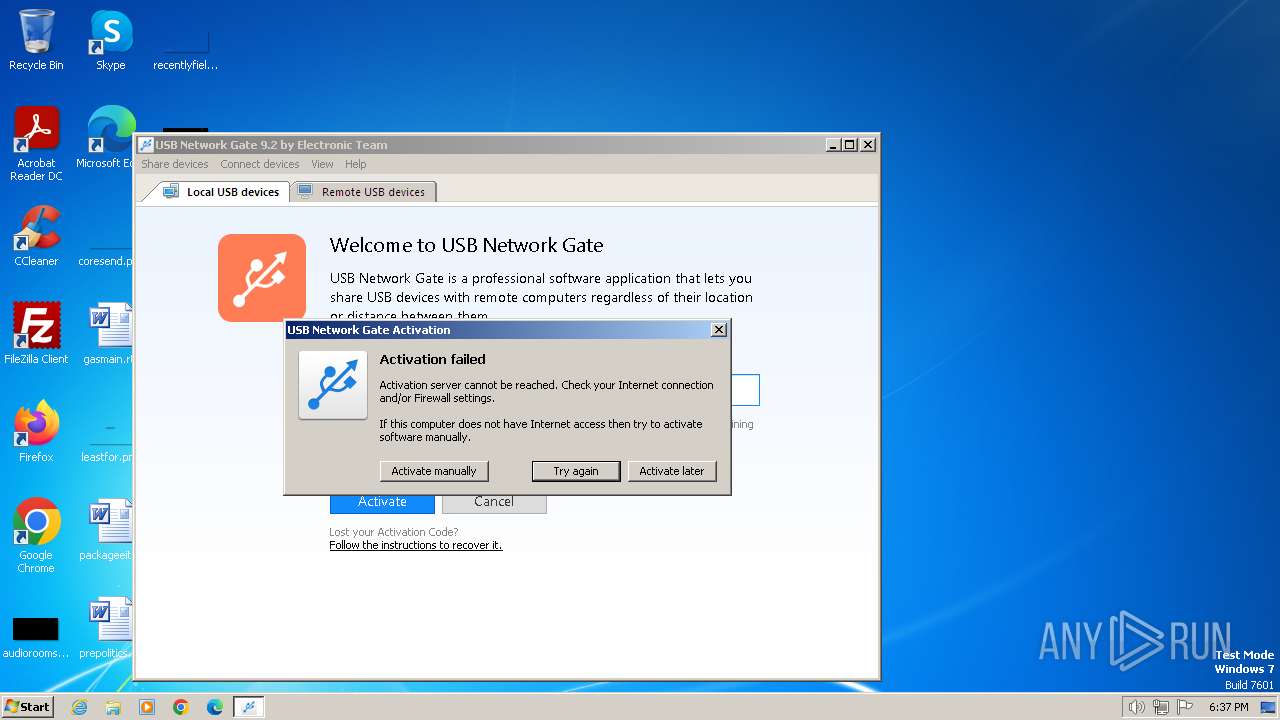Viewport: 1280px width, 720px height.
Task: Close the USB Network Gate Activation dialog
Action: 718,330
